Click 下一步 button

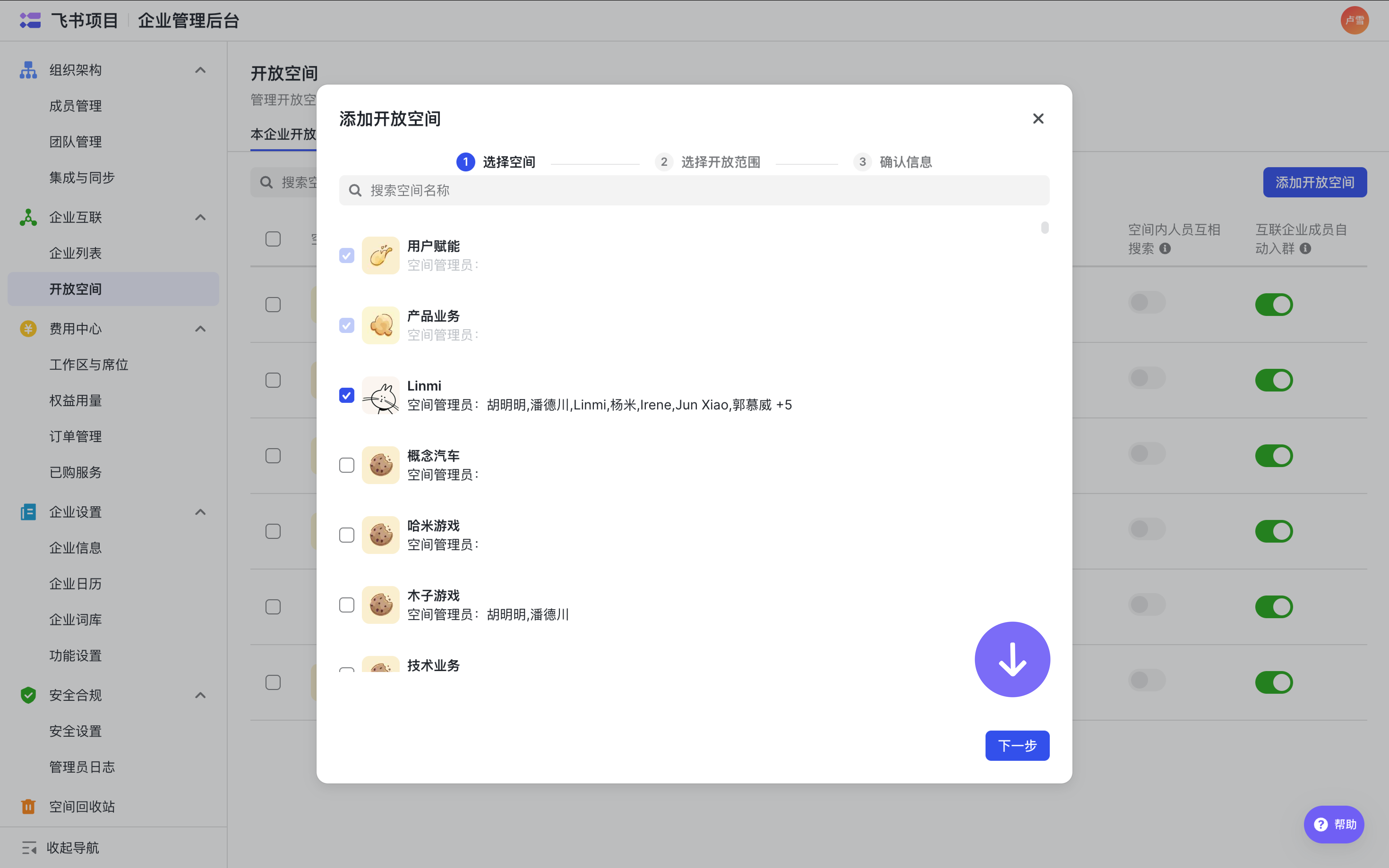pyautogui.click(x=1017, y=745)
